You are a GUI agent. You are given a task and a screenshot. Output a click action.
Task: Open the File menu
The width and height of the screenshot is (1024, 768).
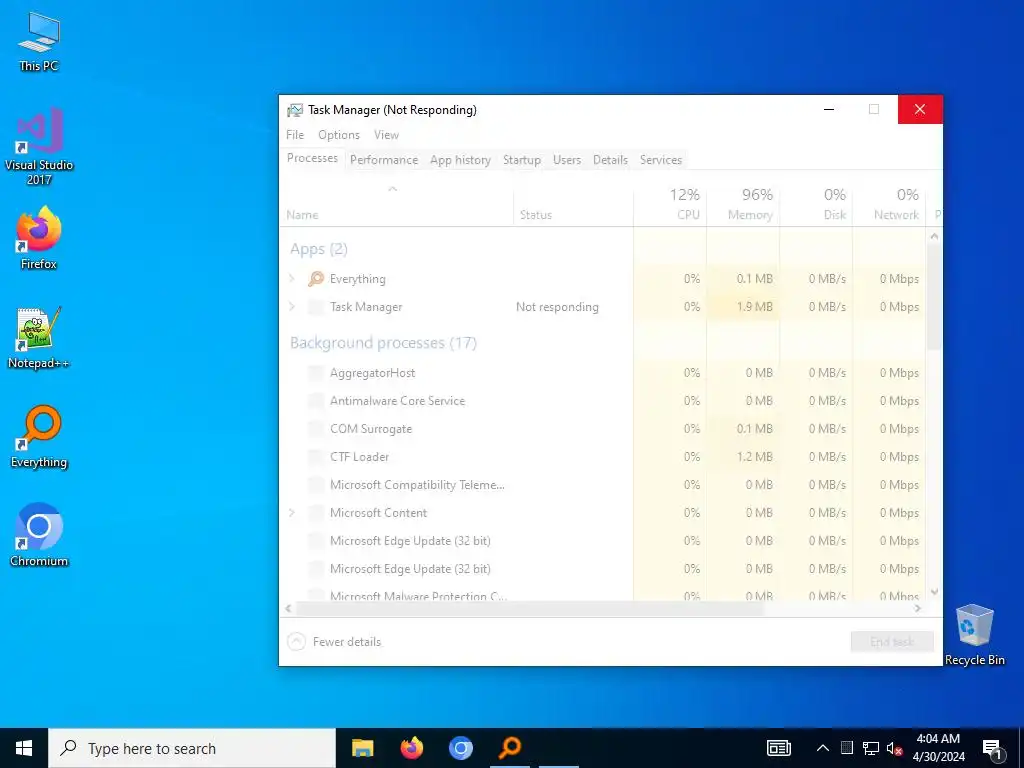pos(295,135)
